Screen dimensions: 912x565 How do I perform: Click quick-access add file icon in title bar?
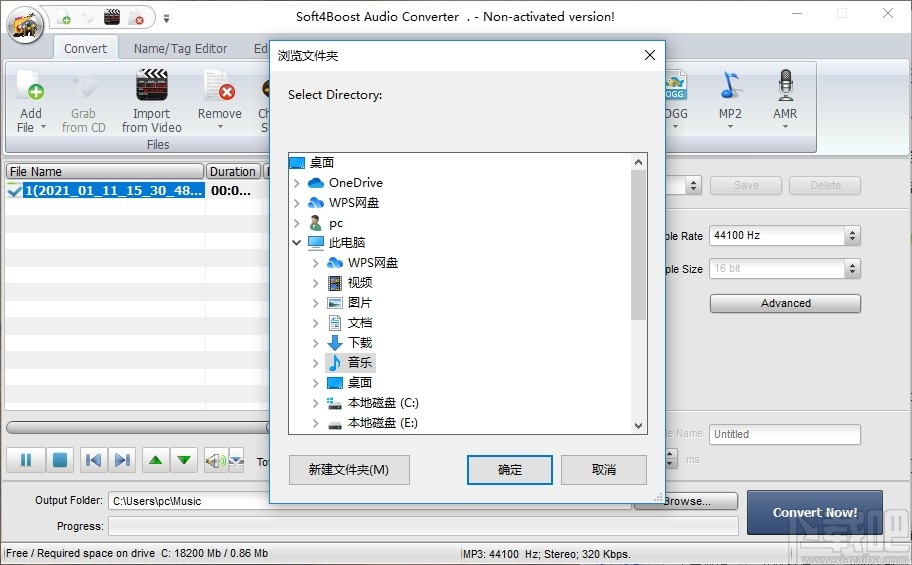click(63, 17)
